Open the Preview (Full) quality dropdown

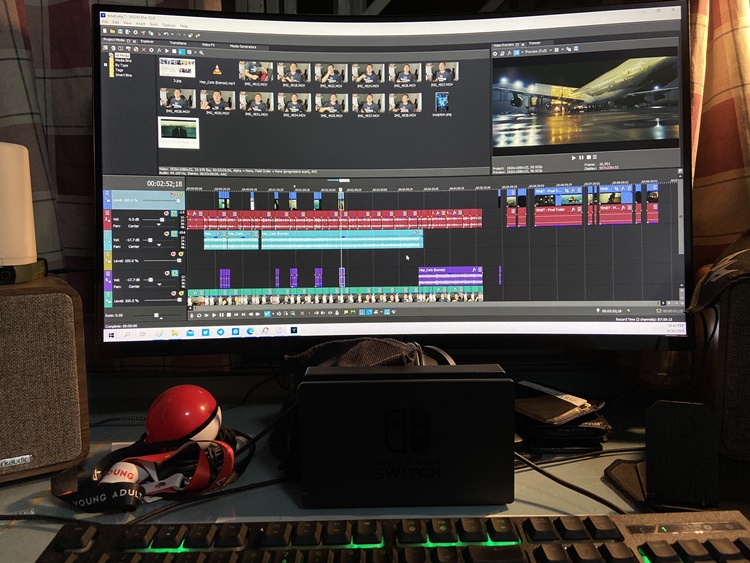(x=538, y=51)
